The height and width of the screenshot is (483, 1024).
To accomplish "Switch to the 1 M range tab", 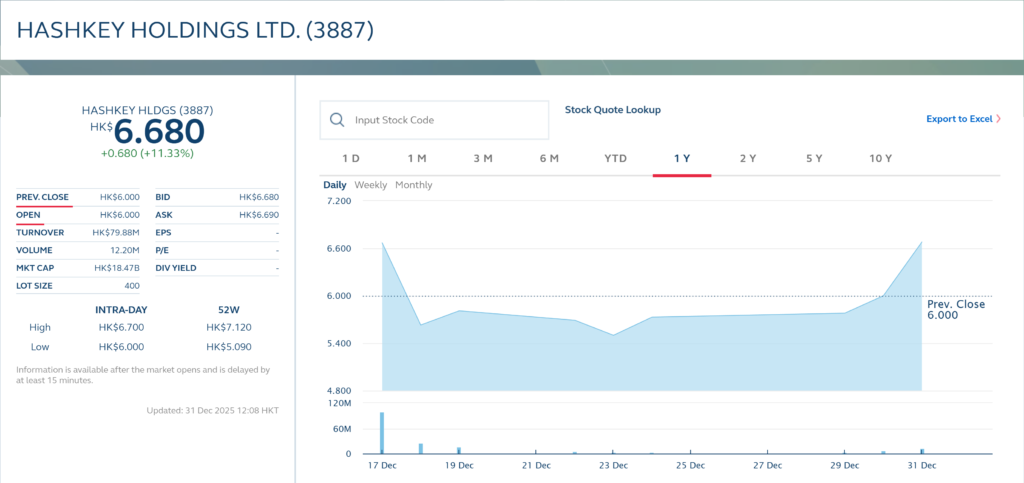I will [x=417, y=159].
